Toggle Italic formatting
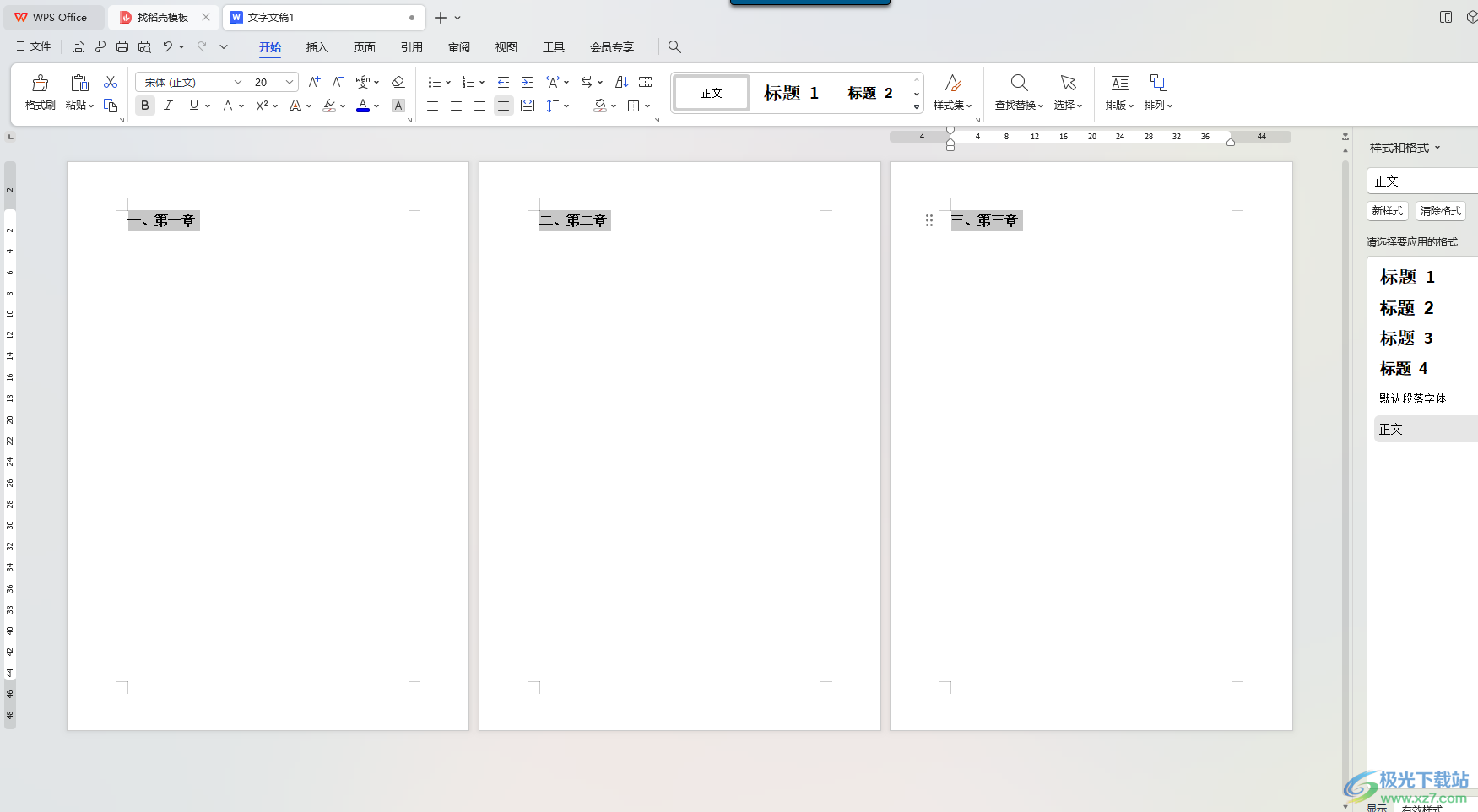 (168, 106)
